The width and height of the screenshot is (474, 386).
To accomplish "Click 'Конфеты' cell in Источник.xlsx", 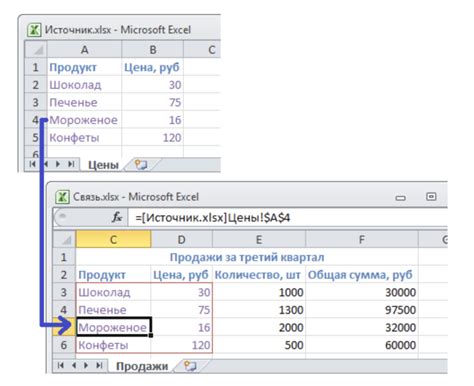I will pos(84,137).
